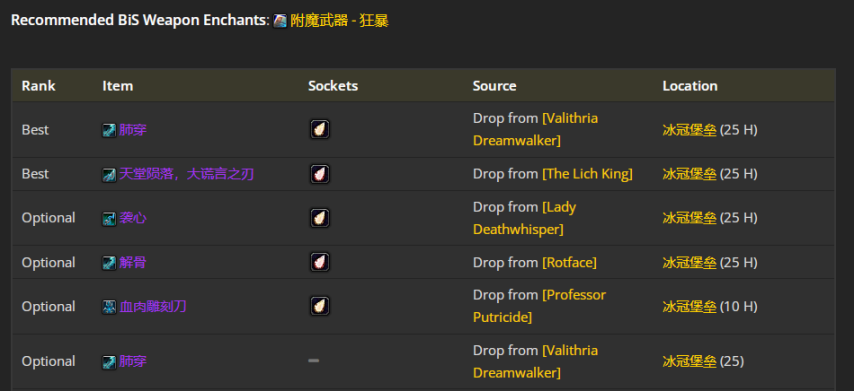Click the socket gem icon in The Lich King row
This screenshot has width=854, height=391.
coord(320,174)
